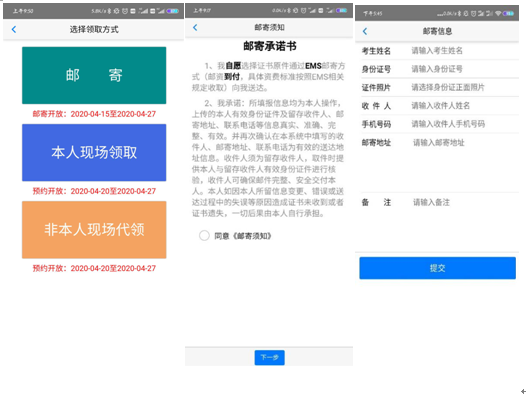Click the 邮寄须知 title
The width and height of the screenshot is (526, 395).
(269, 28)
